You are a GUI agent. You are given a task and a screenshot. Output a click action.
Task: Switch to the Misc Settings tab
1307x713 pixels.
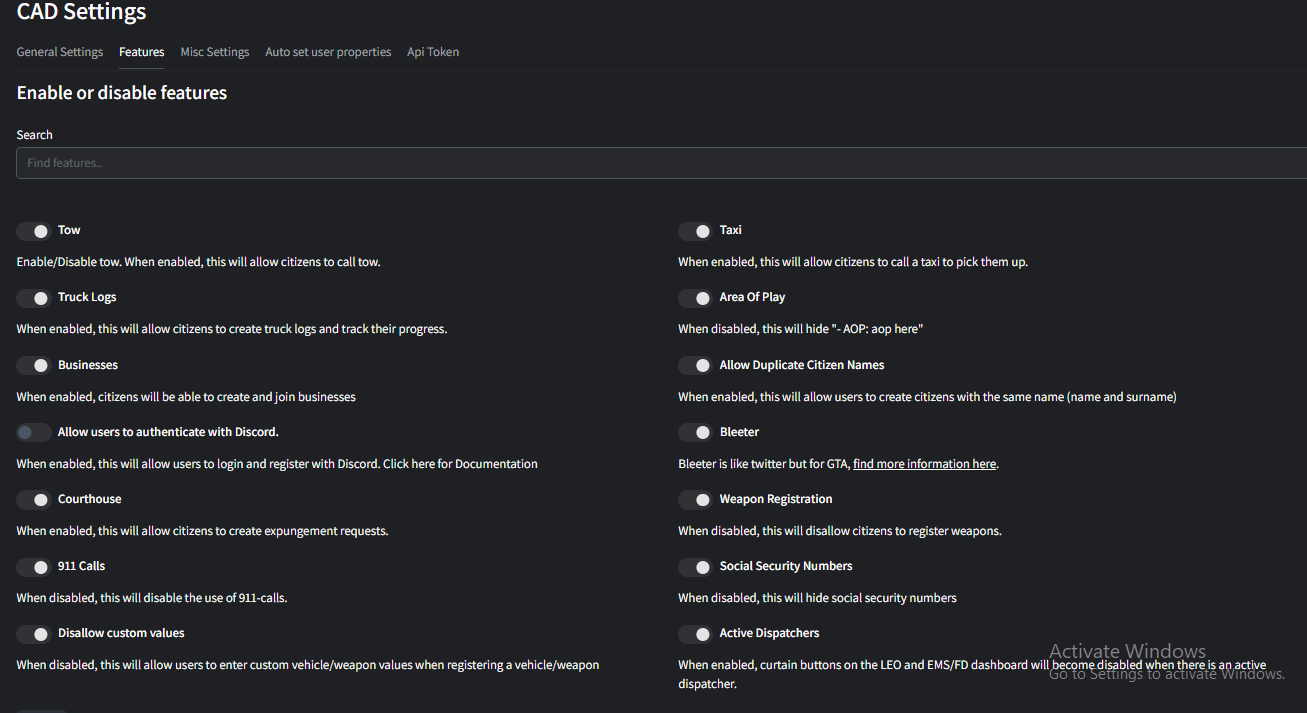214,52
